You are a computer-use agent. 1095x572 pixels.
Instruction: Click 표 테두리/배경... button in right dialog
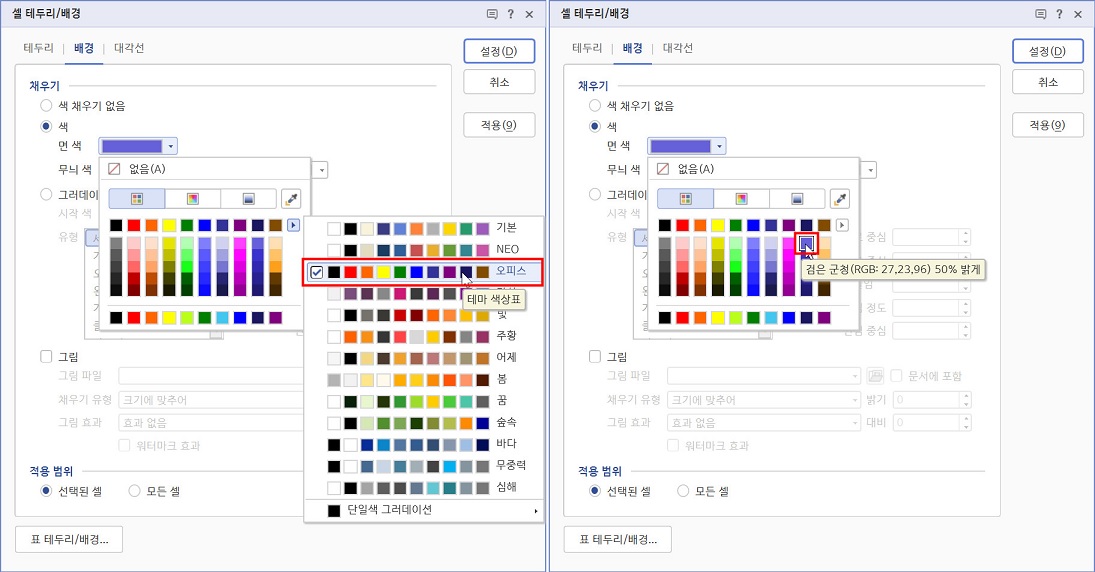click(x=618, y=539)
